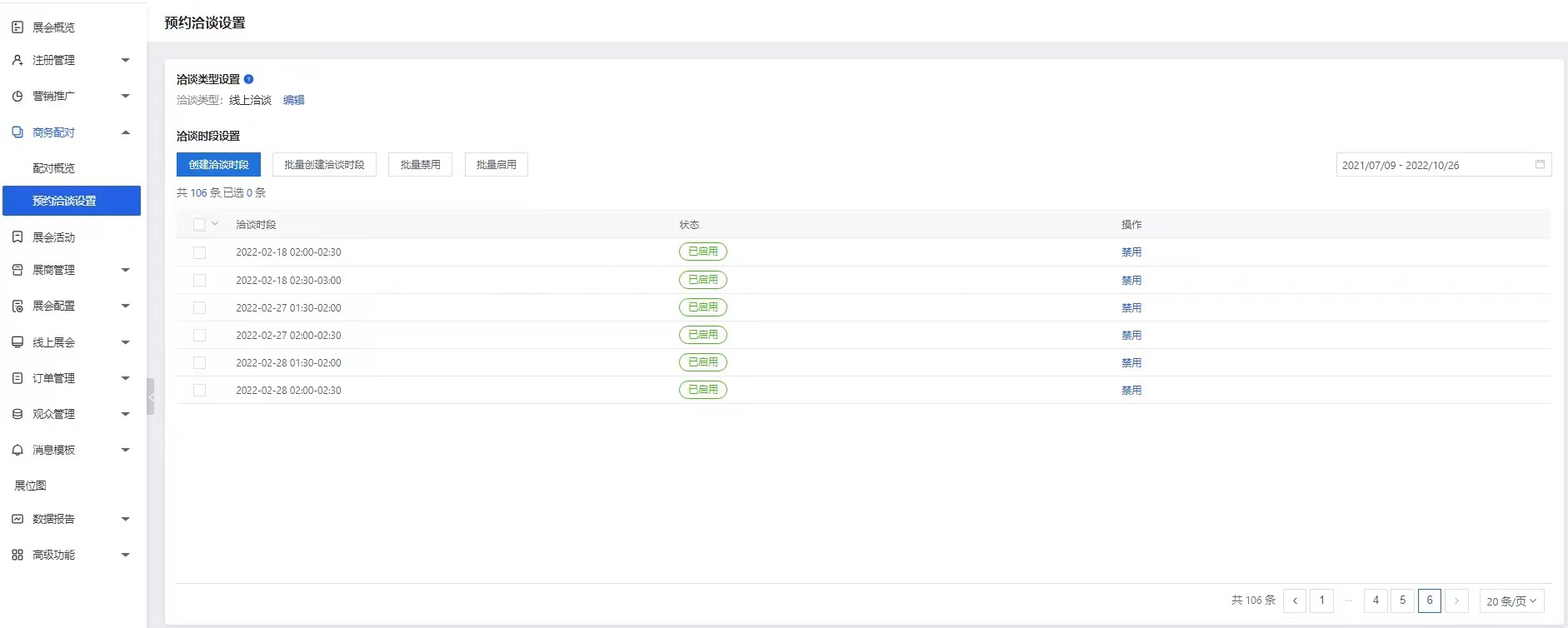Click the 注册管理 person icon

point(17,60)
